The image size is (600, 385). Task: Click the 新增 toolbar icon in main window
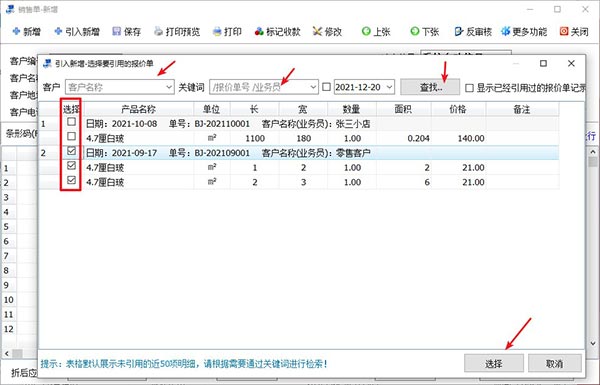[16, 31]
